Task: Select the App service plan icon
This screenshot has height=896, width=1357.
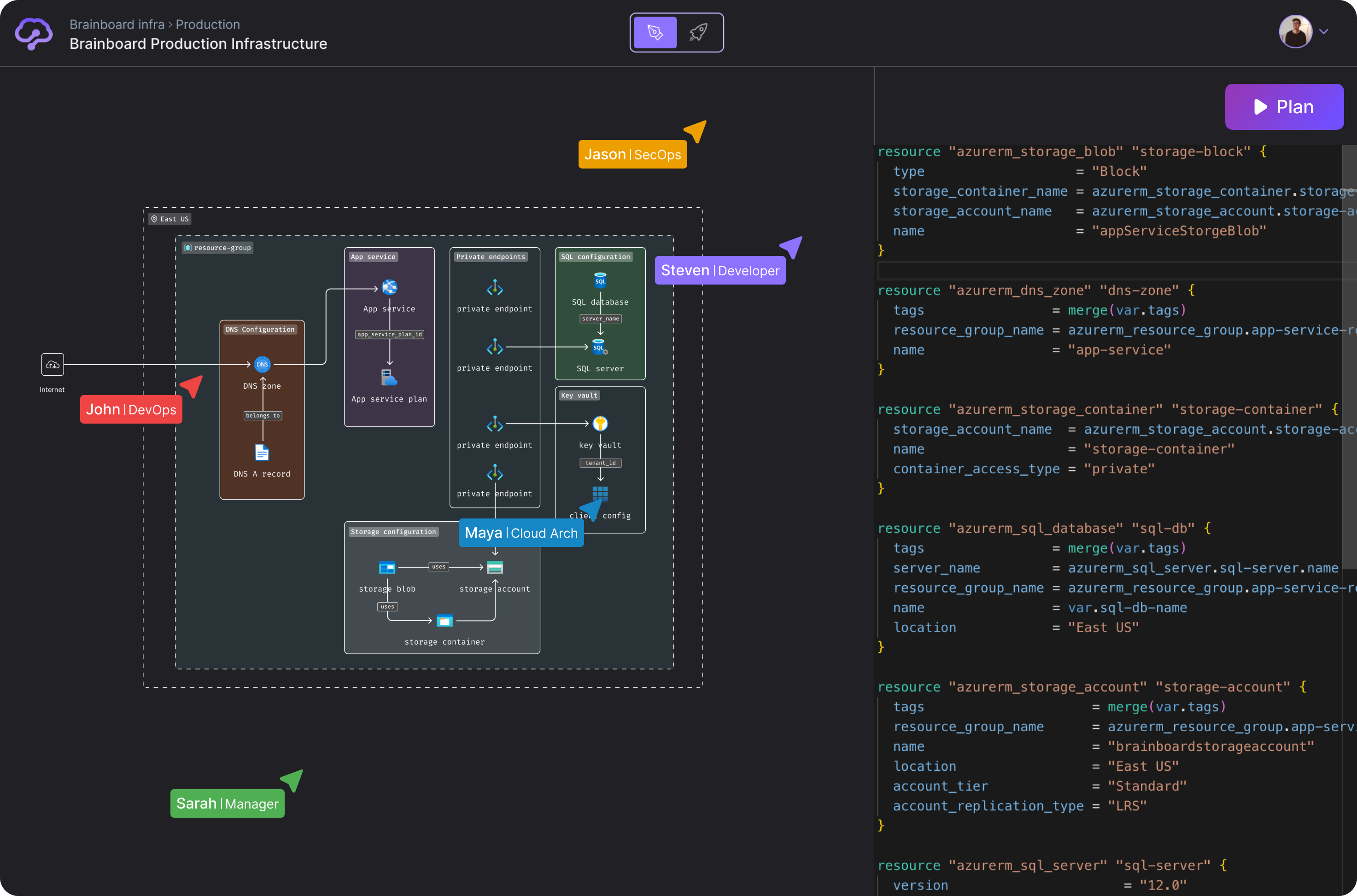Action: click(389, 377)
